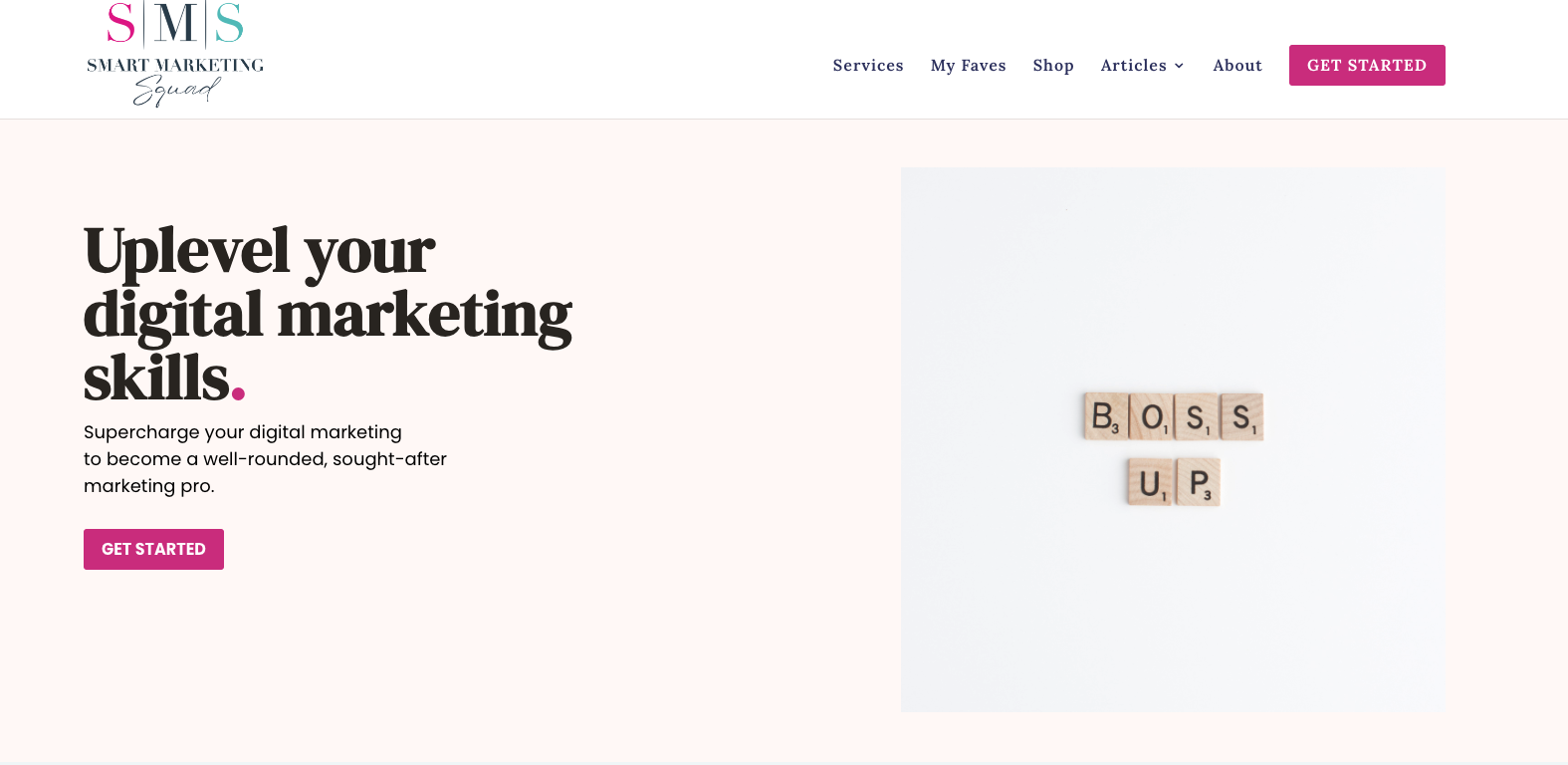The width and height of the screenshot is (1568, 765).
Task: Navigate to the About page
Action: pos(1237,66)
